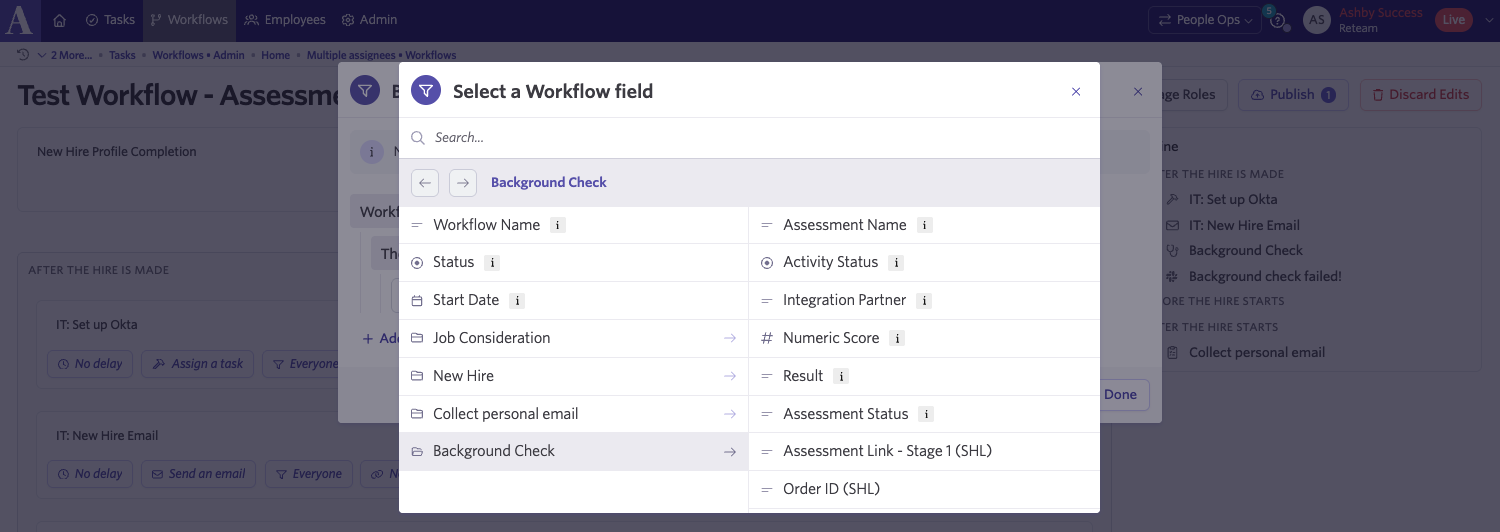Open 'Background check failed!' in outline
The width and height of the screenshot is (1500, 532).
click(1265, 277)
